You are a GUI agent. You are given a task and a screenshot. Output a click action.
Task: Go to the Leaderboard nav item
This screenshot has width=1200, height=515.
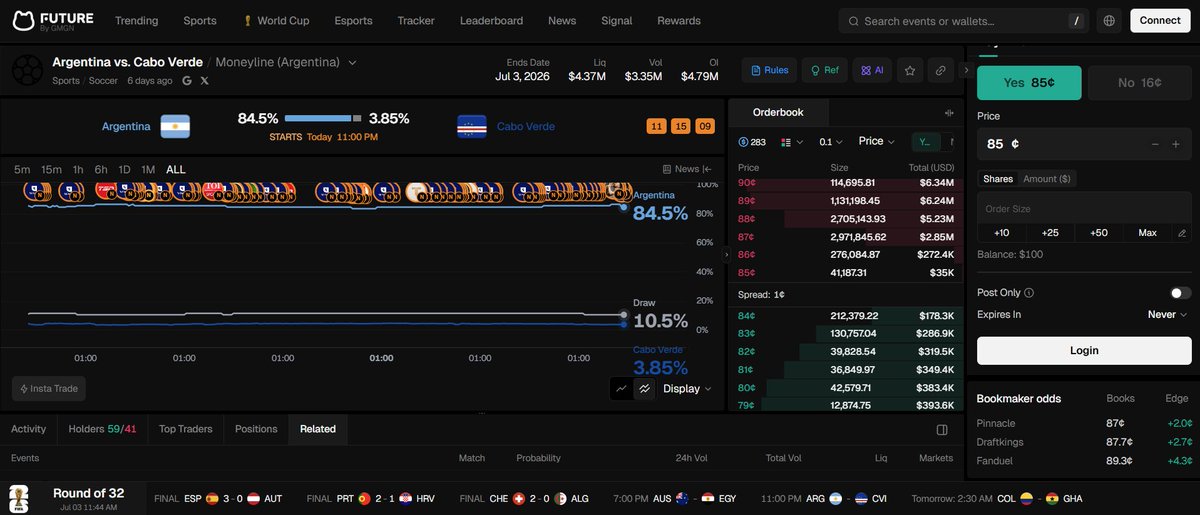491,20
